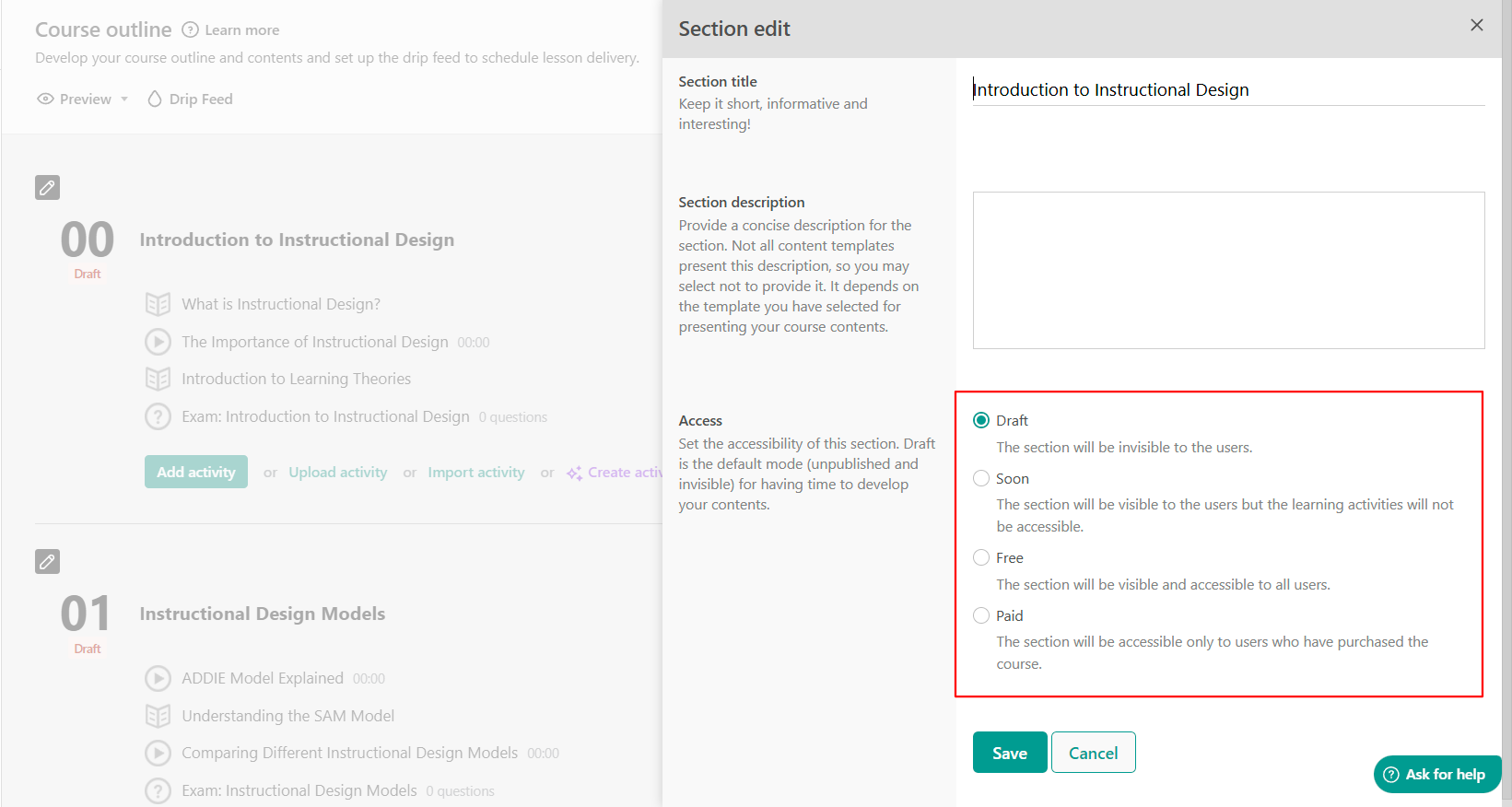Click the Create activity AI link

(624, 472)
